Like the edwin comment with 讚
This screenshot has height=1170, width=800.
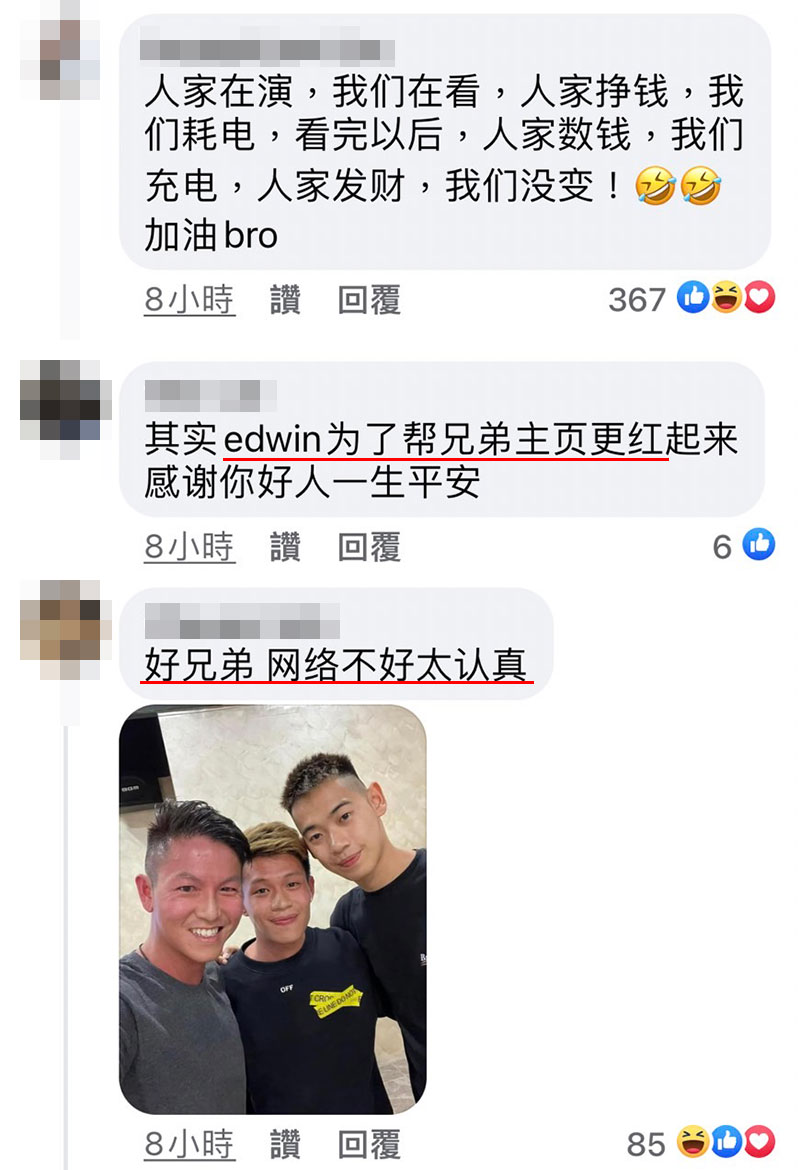pos(285,547)
